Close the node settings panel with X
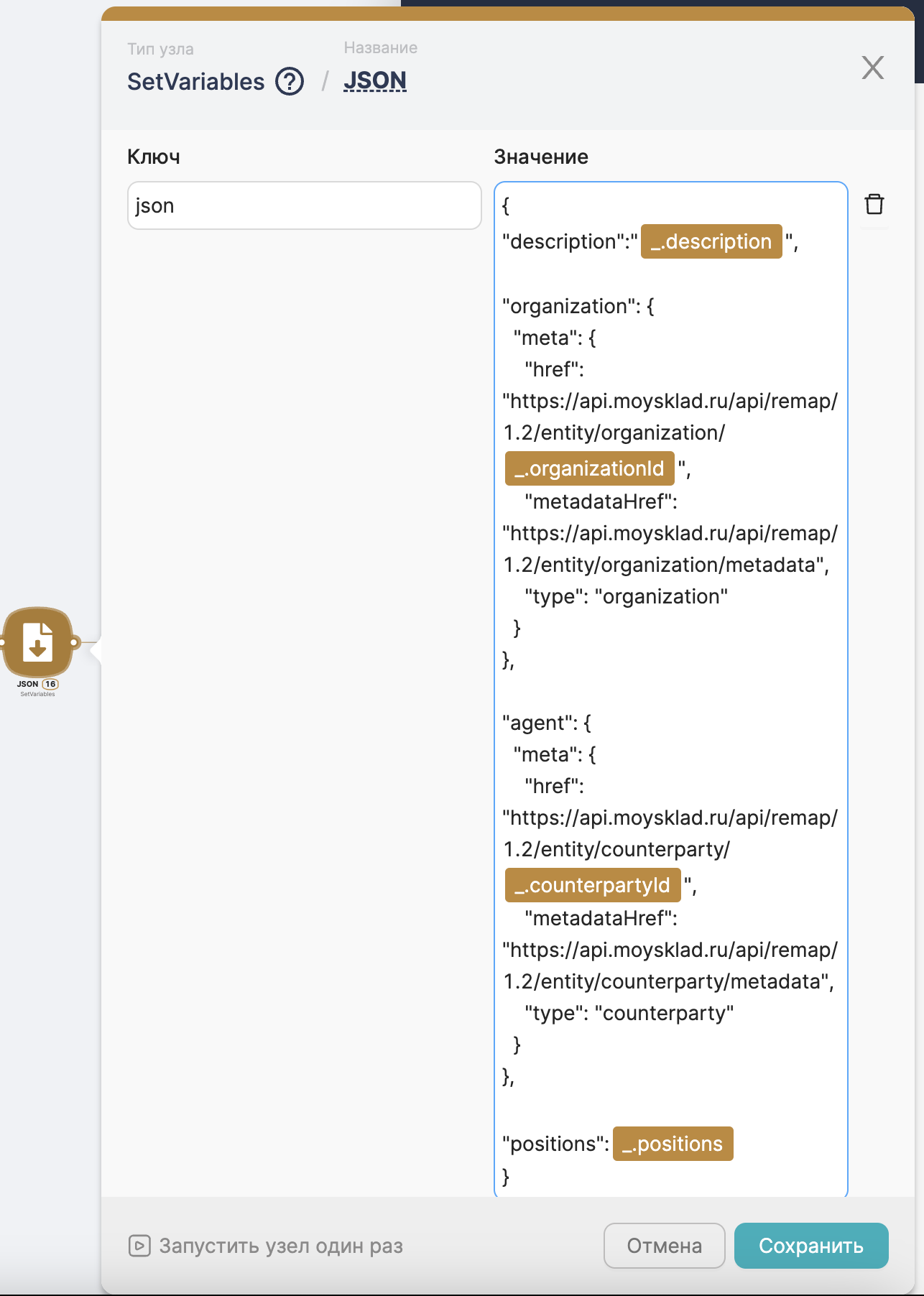Image resolution: width=924 pixels, height=1296 pixels. pos(872,68)
